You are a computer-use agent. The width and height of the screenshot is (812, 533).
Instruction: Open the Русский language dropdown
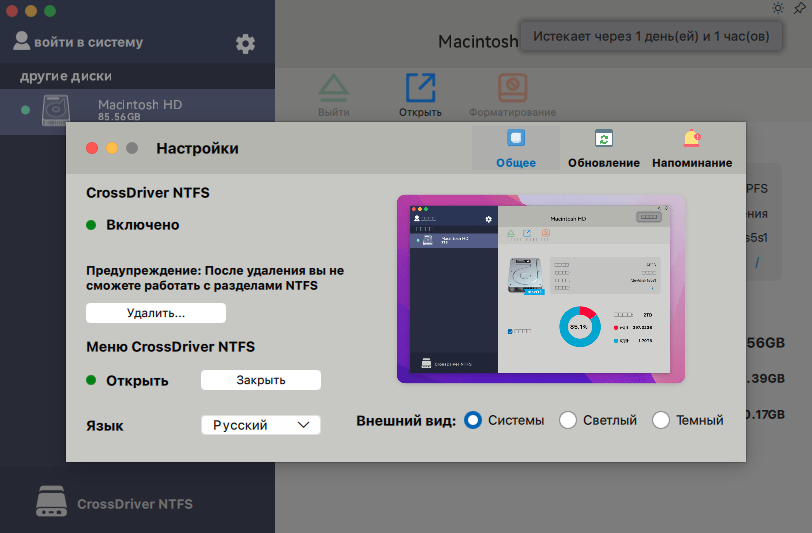pyautogui.click(x=260, y=425)
